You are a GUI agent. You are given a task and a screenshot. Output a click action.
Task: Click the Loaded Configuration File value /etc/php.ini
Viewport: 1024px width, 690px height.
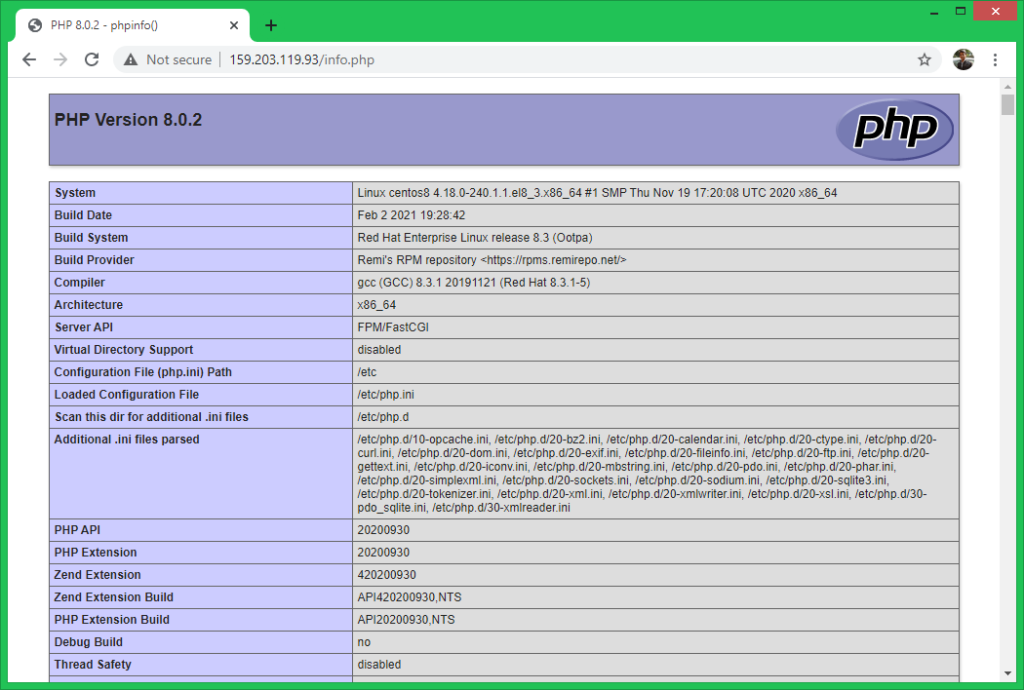[386, 394]
